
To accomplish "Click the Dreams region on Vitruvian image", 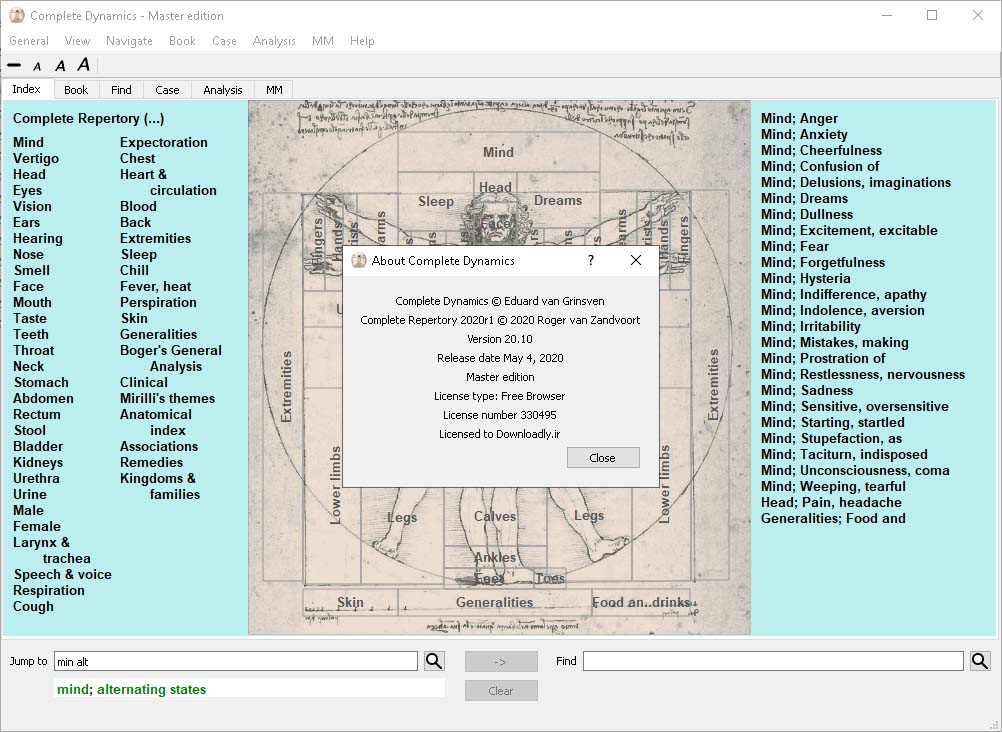I will (x=558, y=201).
